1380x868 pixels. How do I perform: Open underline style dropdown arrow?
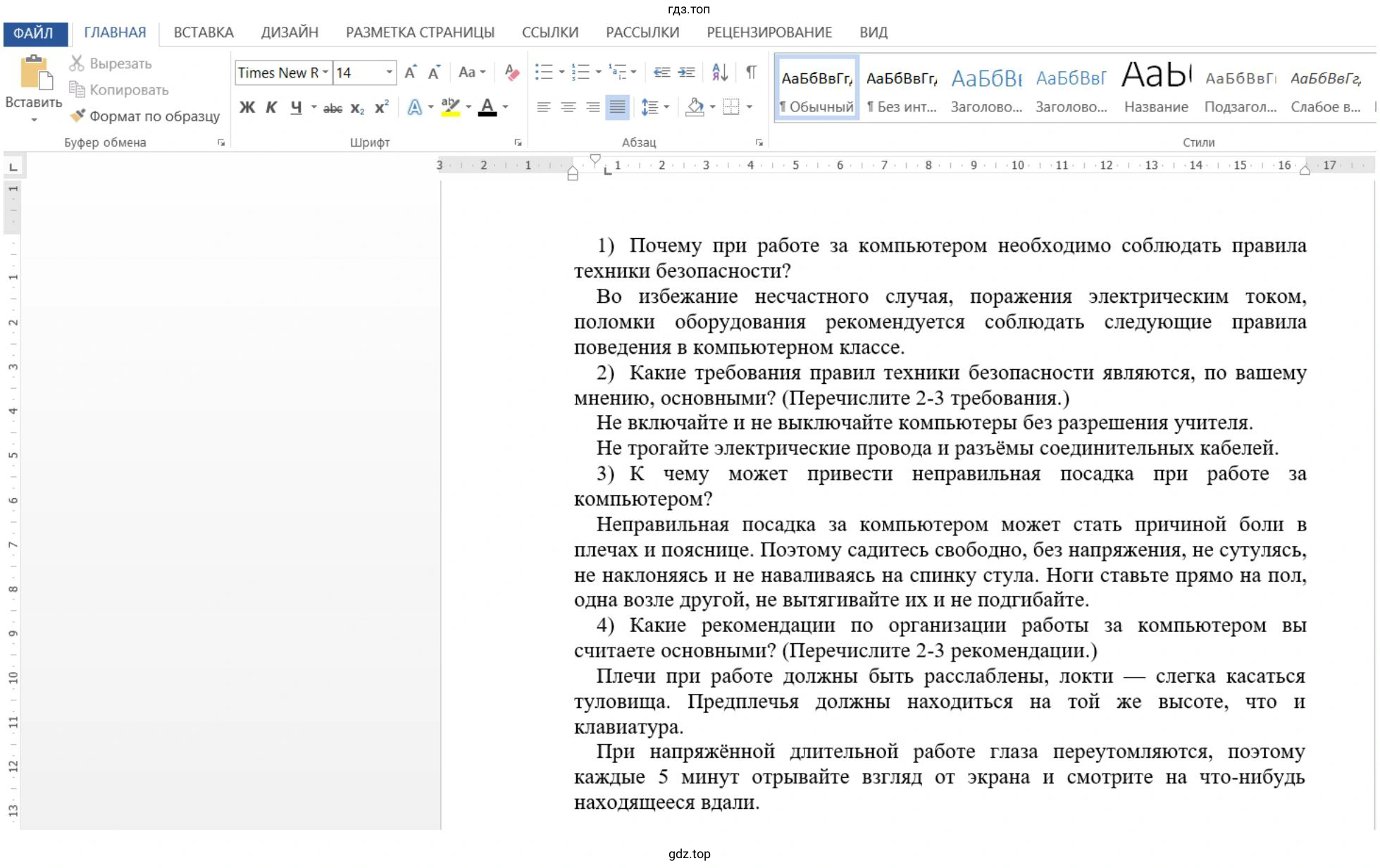(313, 107)
